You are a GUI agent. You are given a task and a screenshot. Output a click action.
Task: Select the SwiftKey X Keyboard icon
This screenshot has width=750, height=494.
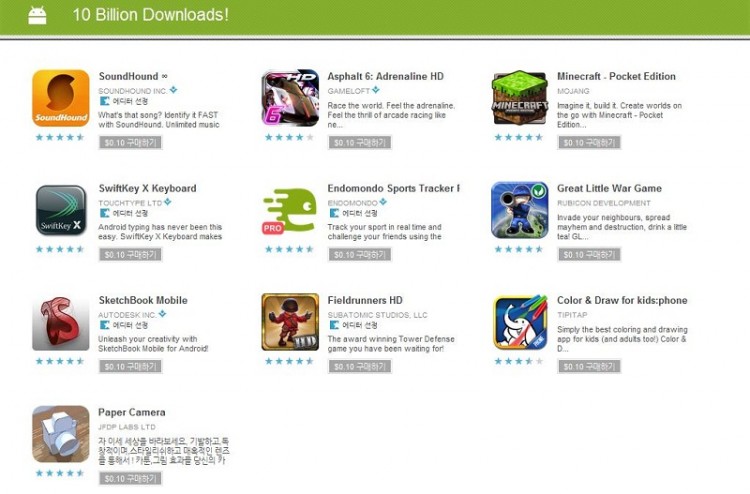pyautogui.click(x=61, y=210)
